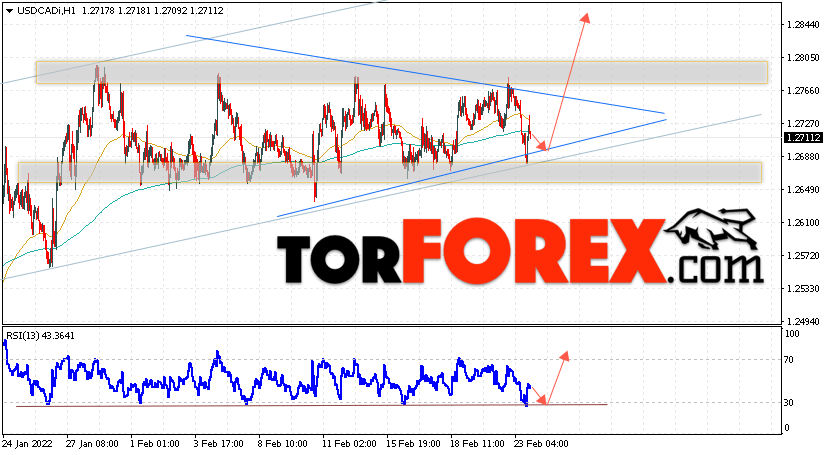Click the 1.25720 price axis label

pyautogui.click(x=803, y=256)
